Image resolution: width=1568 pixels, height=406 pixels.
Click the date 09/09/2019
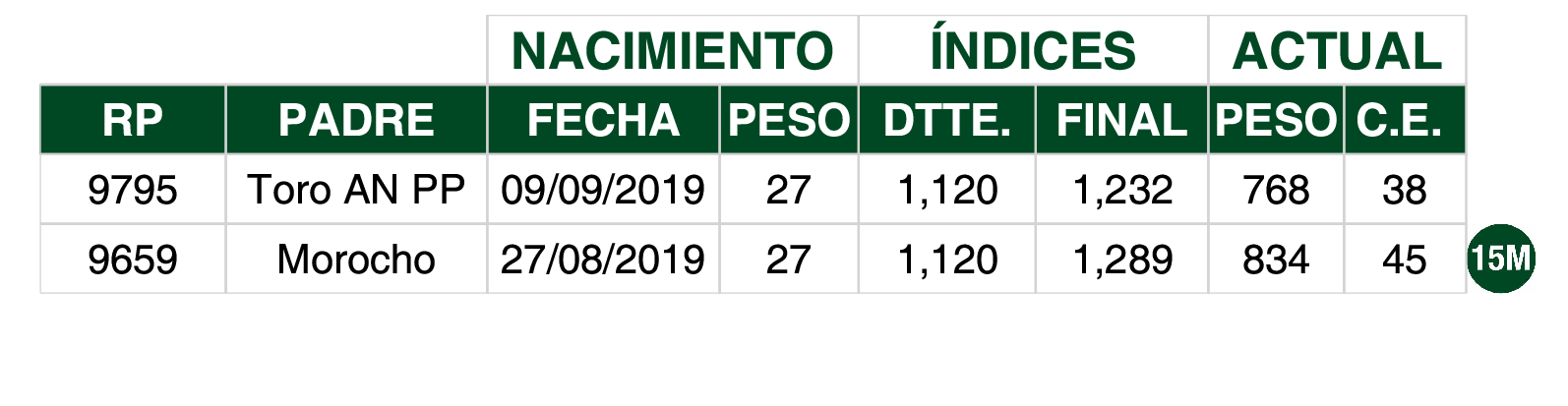[x=603, y=190]
